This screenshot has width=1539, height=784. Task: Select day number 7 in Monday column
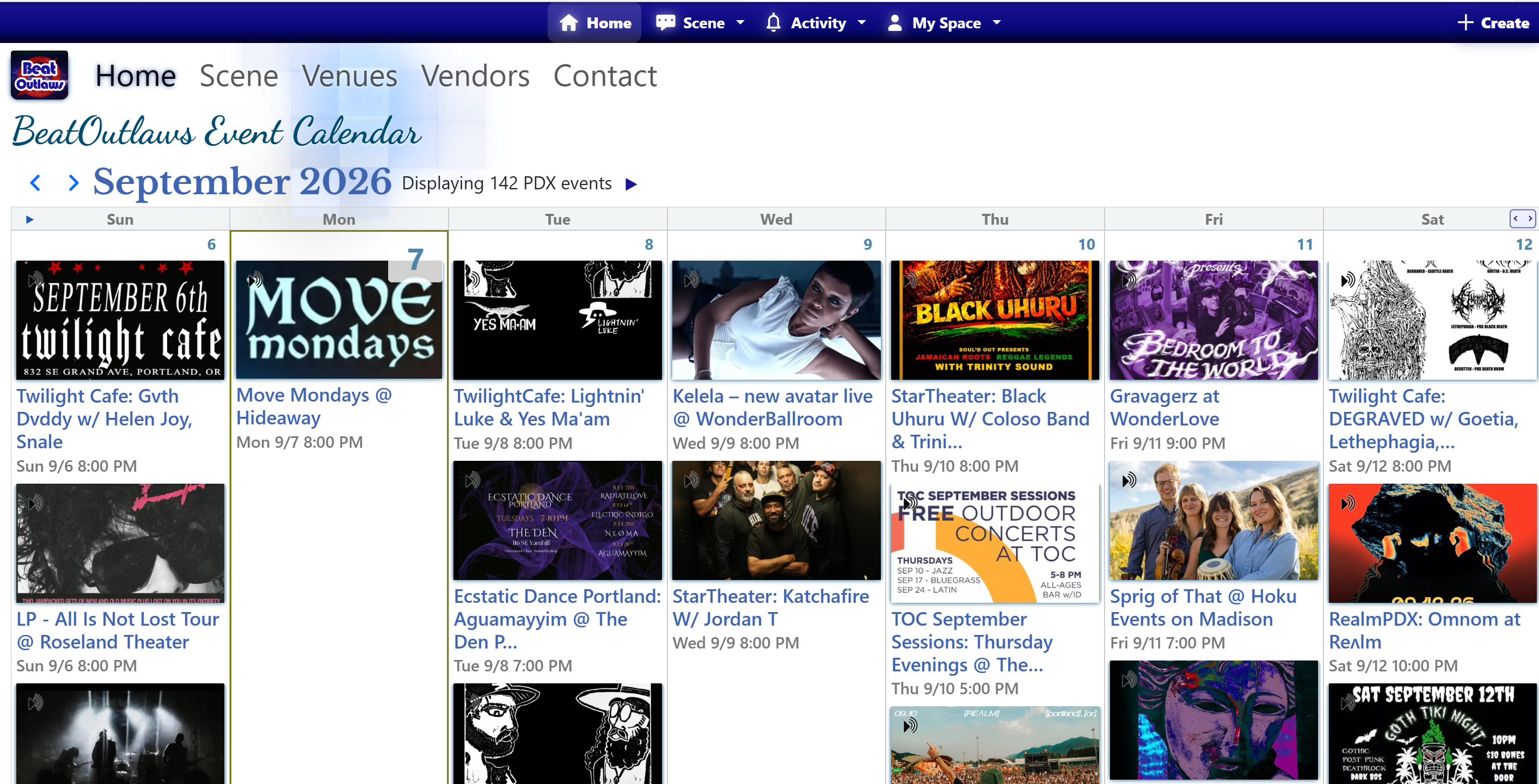click(415, 260)
